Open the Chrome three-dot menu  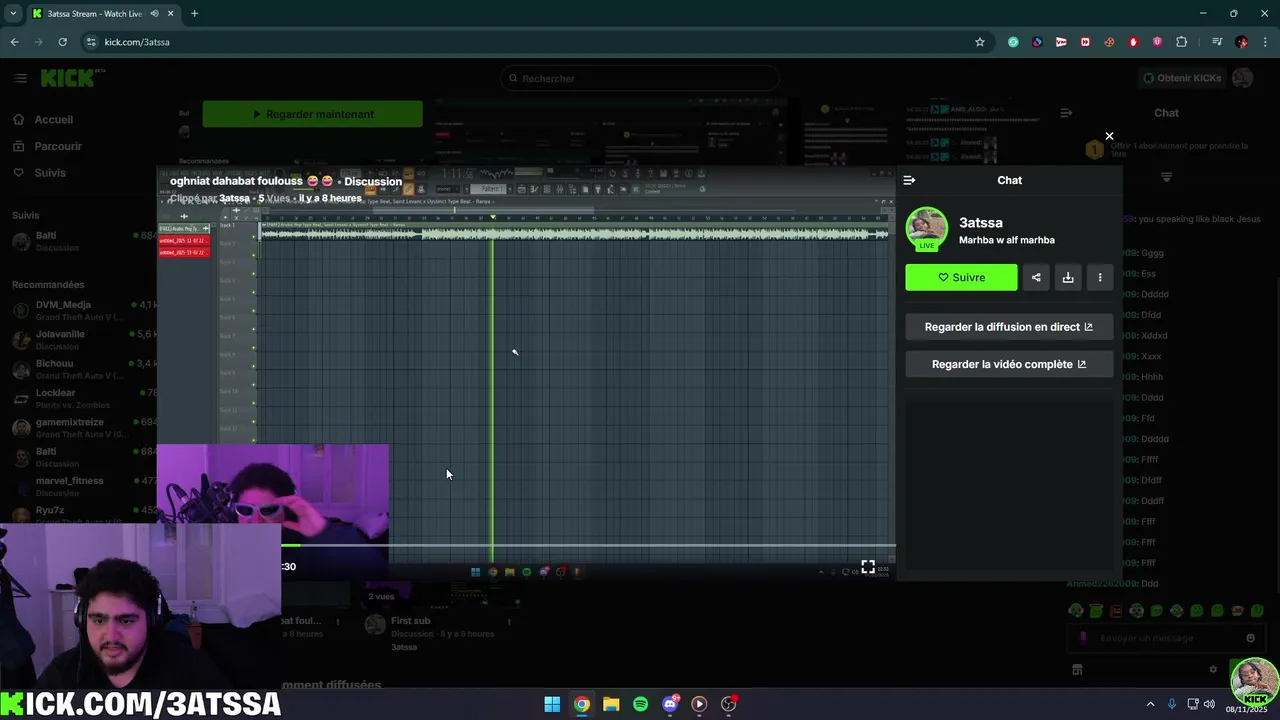[x=1264, y=42]
